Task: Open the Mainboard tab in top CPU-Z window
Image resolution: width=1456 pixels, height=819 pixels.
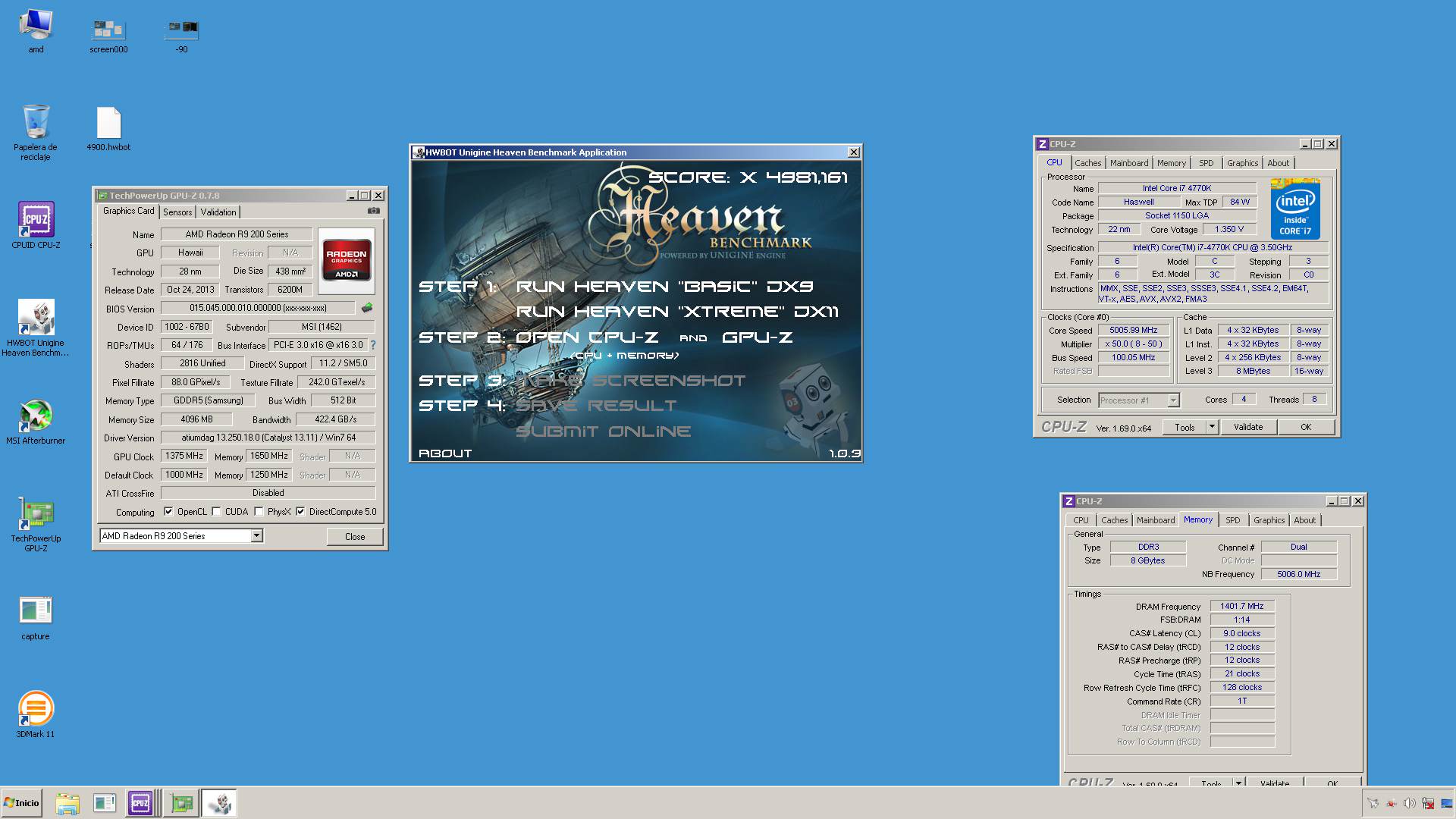Action: click(x=1129, y=163)
